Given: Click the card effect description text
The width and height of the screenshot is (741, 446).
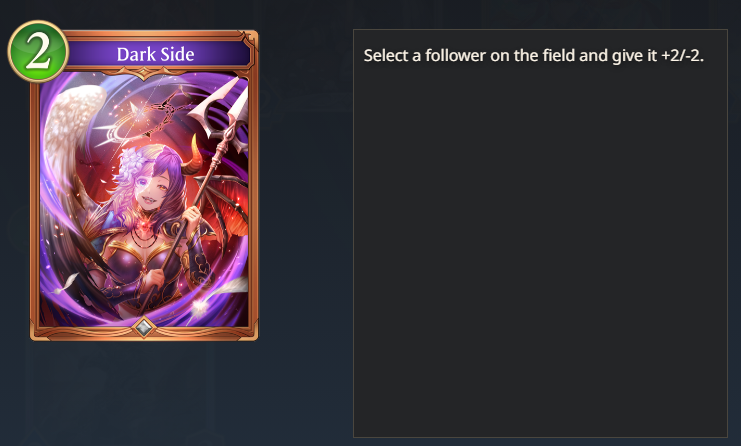Looking at the screenshot, I should point(534,56).
